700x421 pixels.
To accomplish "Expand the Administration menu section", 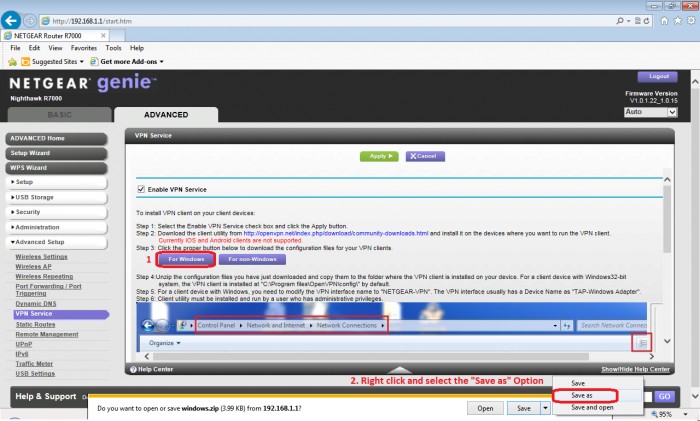I will pos(56,227).
